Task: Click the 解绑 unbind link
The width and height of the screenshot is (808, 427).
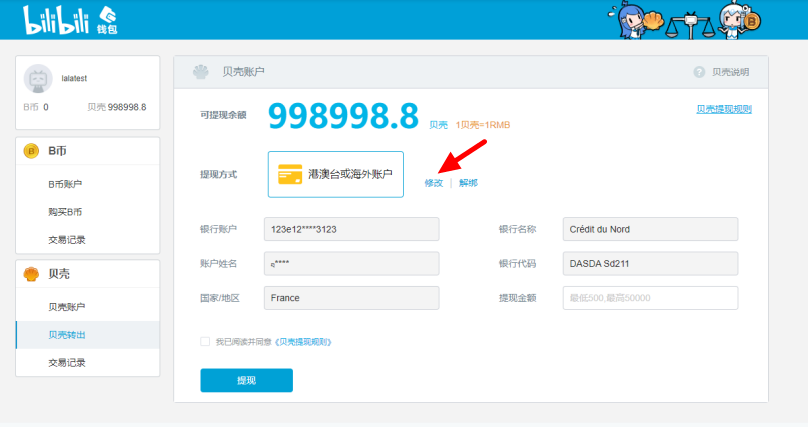Action: click(x=468, y=183)
